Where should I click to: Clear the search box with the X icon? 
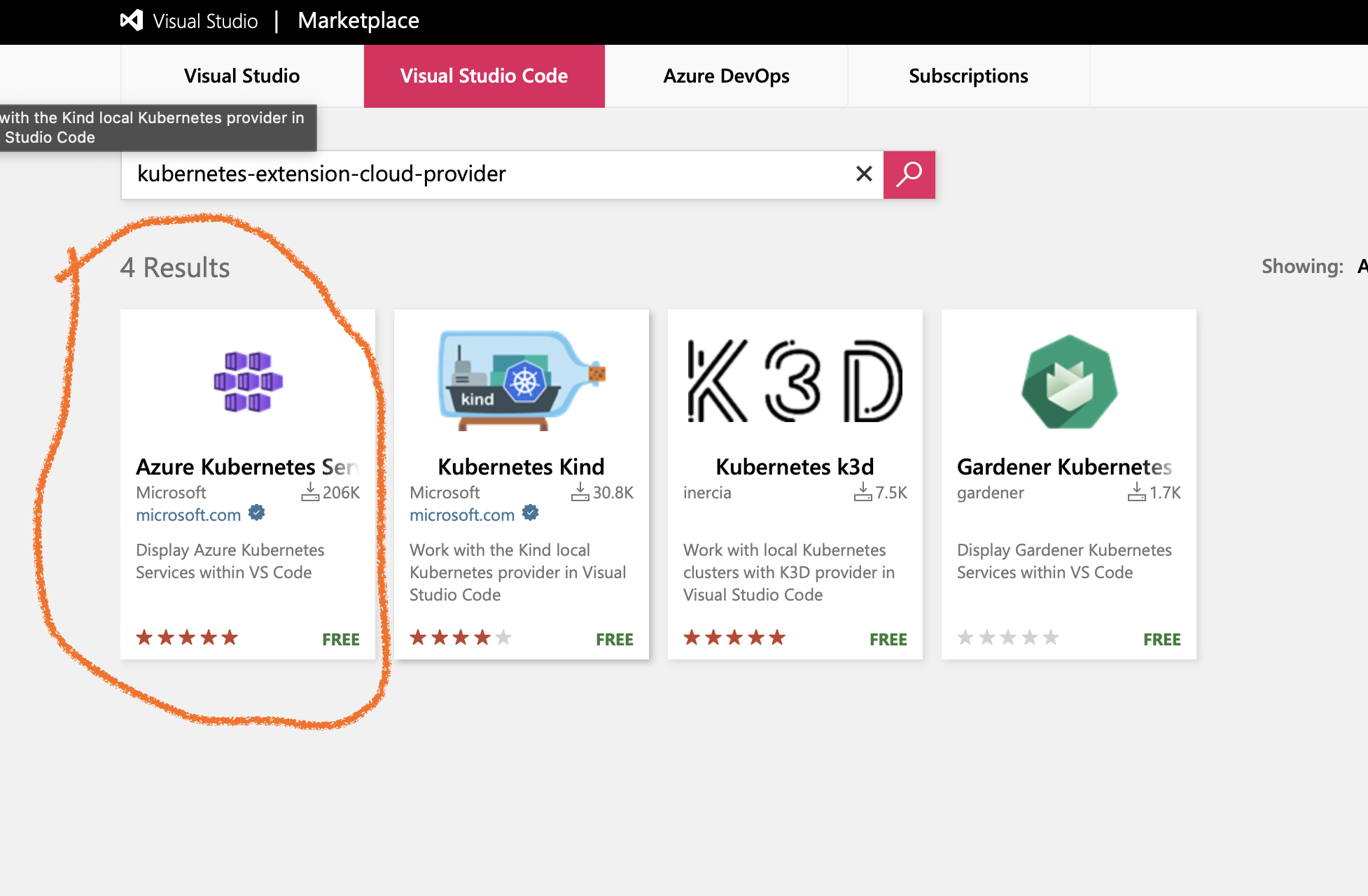pos(863,174)
